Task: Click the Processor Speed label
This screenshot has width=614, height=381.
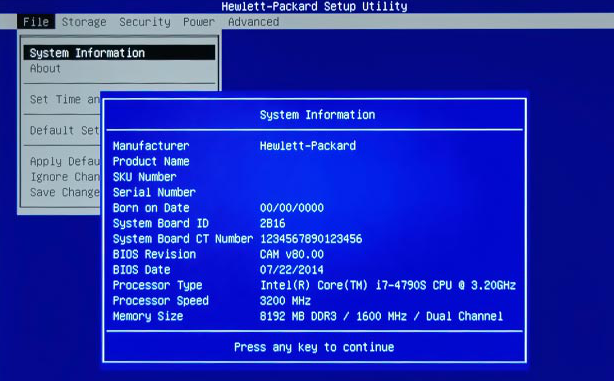Action: point(161,301)
